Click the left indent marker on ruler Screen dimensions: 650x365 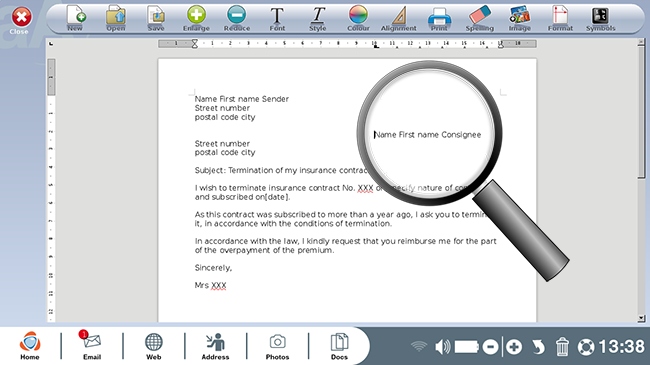pos(194,44)
